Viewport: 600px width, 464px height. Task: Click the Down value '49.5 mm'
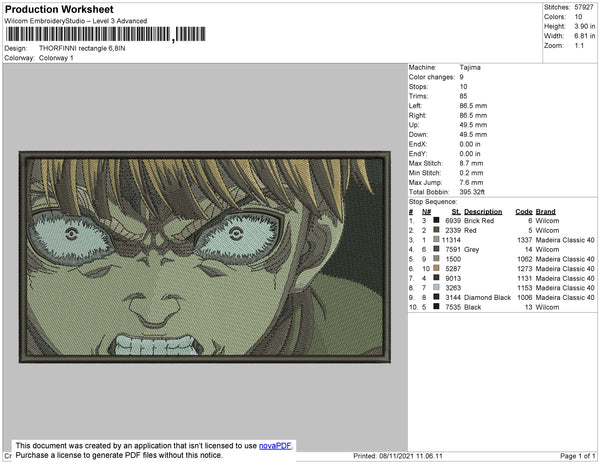[473, 134]
